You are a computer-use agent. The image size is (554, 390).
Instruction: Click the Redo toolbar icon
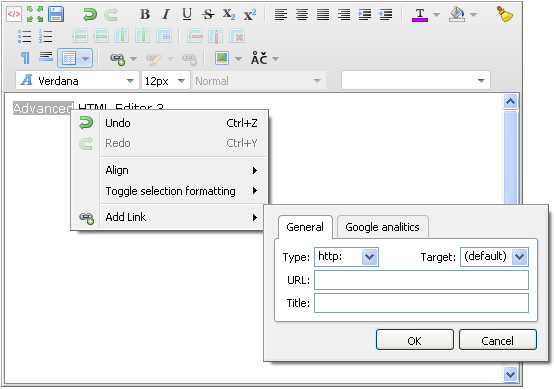[x=111, y=15]
